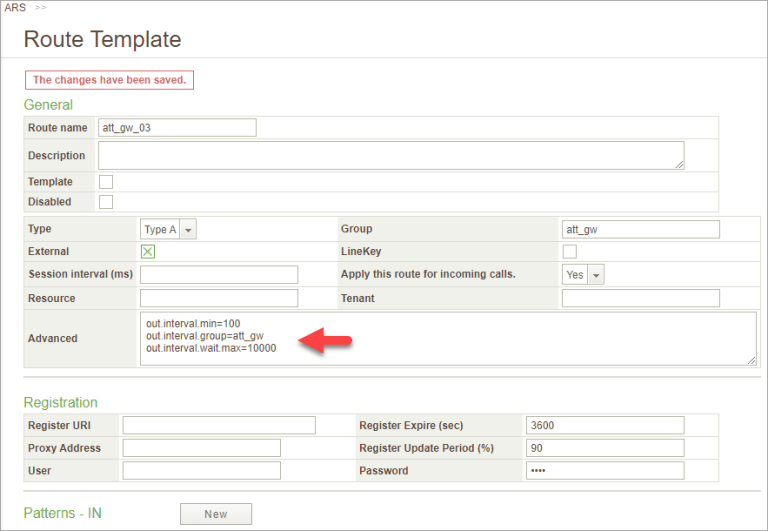Tick the Disabled checkbox
The height and width of the screenshot is (531, 768).
(x=106, y=202)
